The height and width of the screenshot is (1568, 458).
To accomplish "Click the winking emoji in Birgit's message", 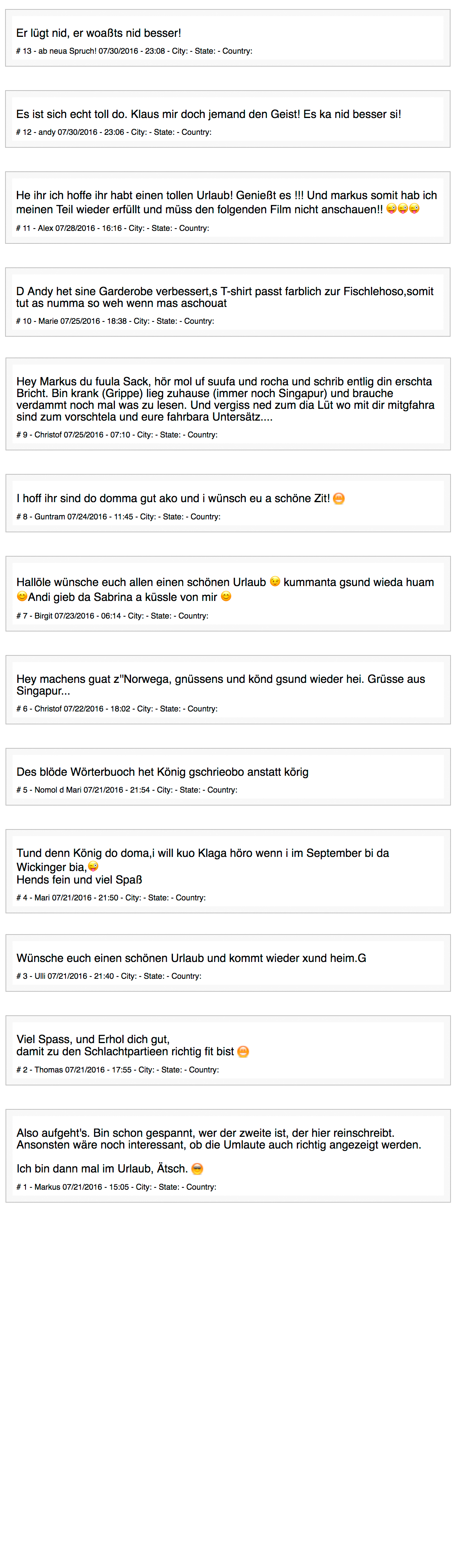I will [274, 581].
